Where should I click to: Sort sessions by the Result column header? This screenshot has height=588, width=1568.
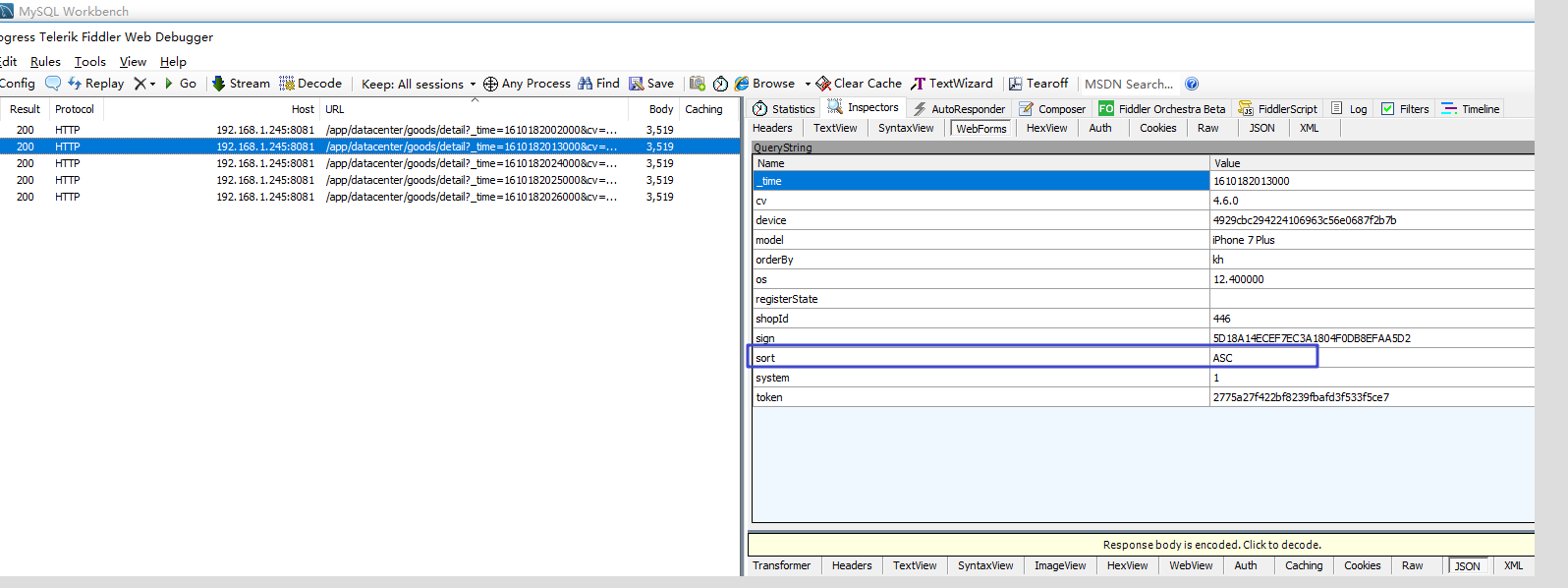(25, 109)
